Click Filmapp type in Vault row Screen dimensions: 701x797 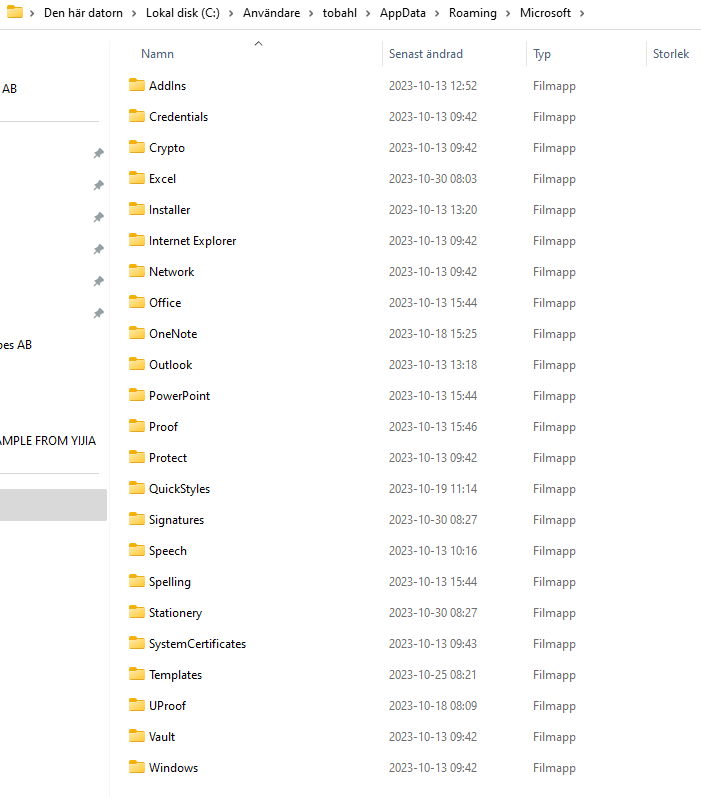[554, 737]
